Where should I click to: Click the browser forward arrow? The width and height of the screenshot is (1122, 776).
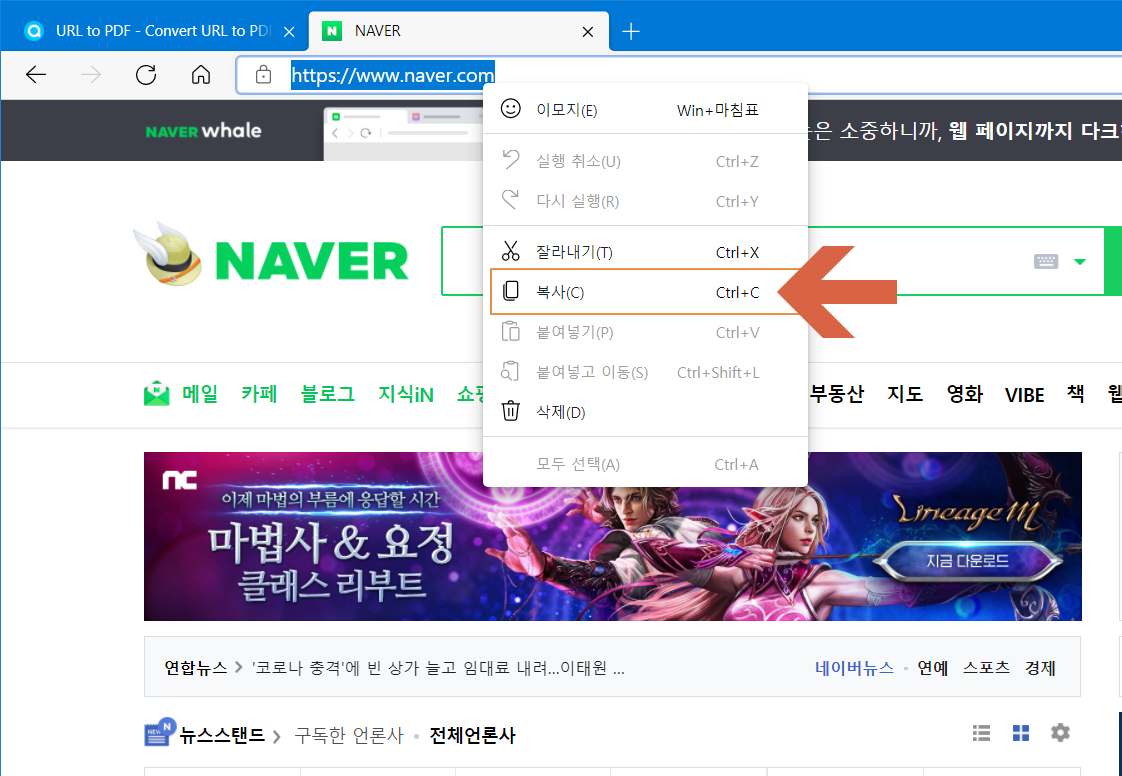pos(91,74)
